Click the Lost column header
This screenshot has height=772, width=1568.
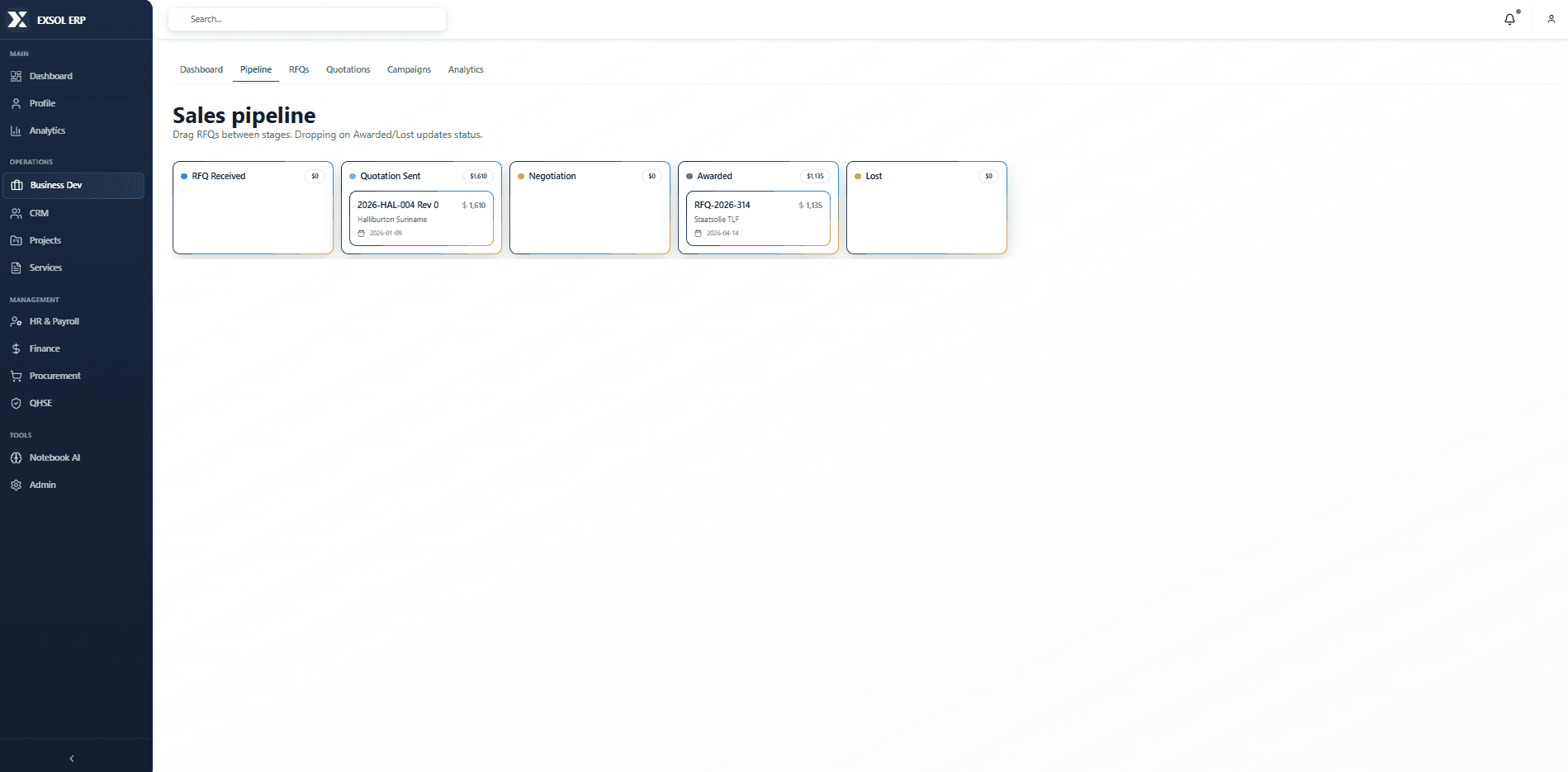pyautogui.click(x=874, y=176)
